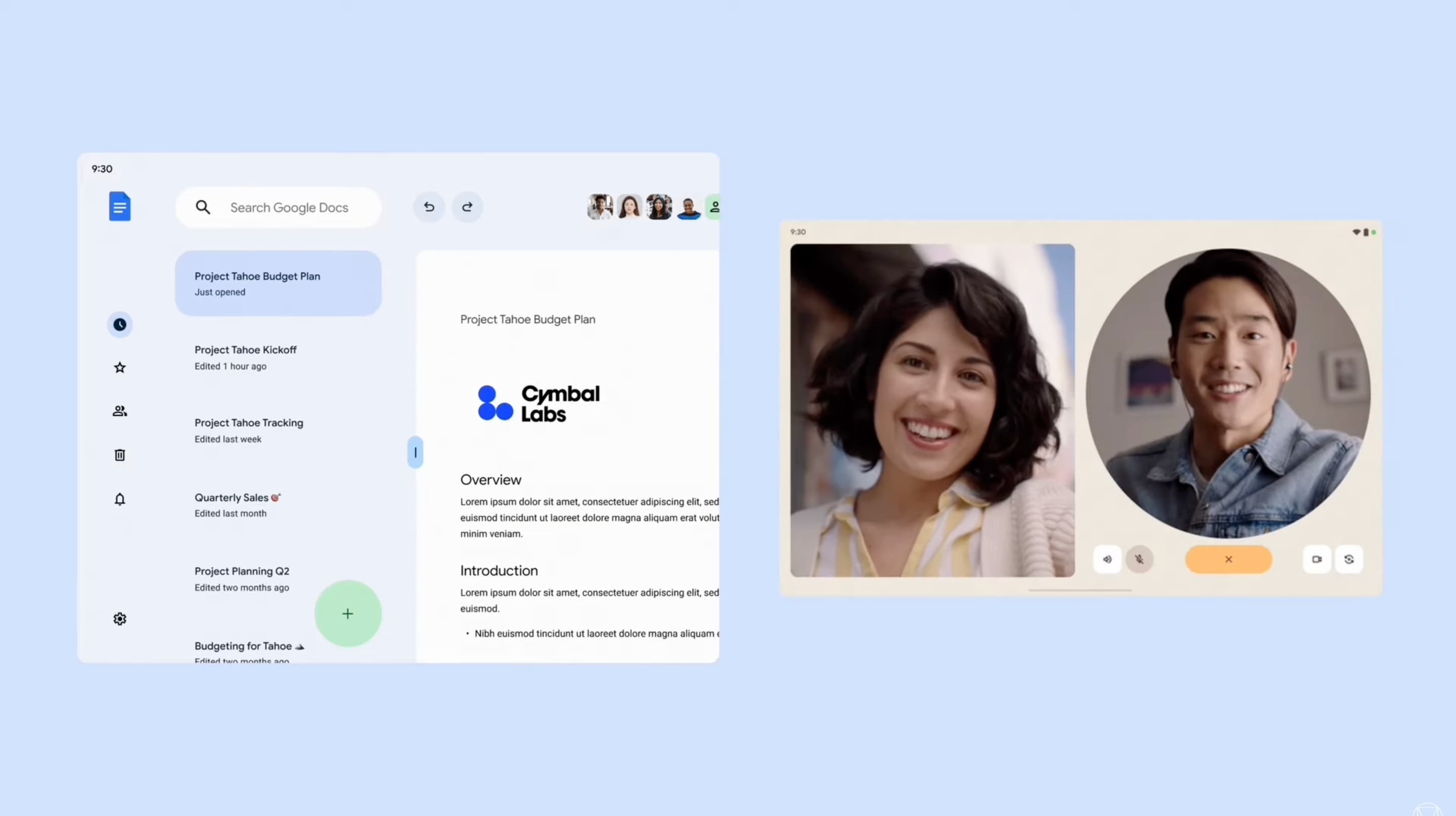Click the search magnifier icon
The width and height of the screenshot is (1456, 816).
click(203, 207)
